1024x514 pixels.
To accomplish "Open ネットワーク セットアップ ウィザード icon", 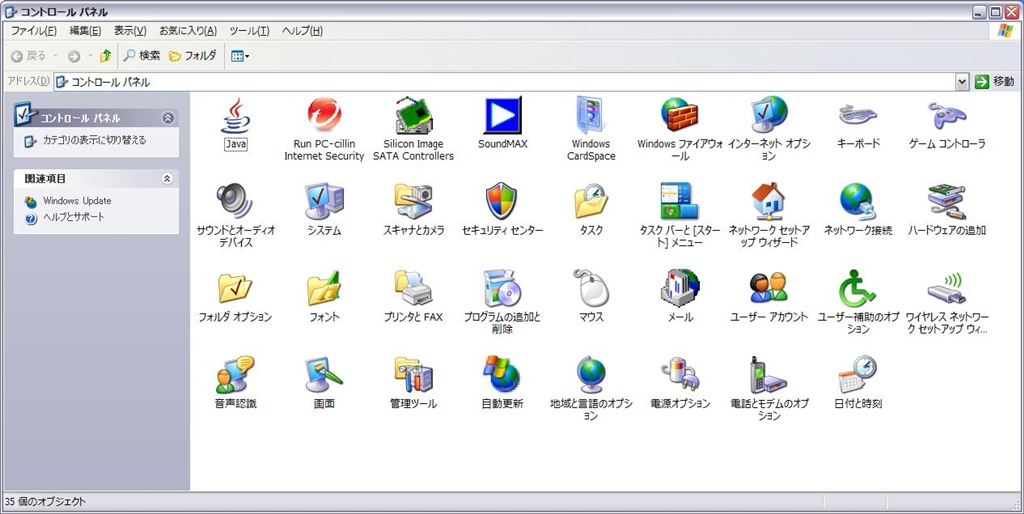I will point(769,201).
